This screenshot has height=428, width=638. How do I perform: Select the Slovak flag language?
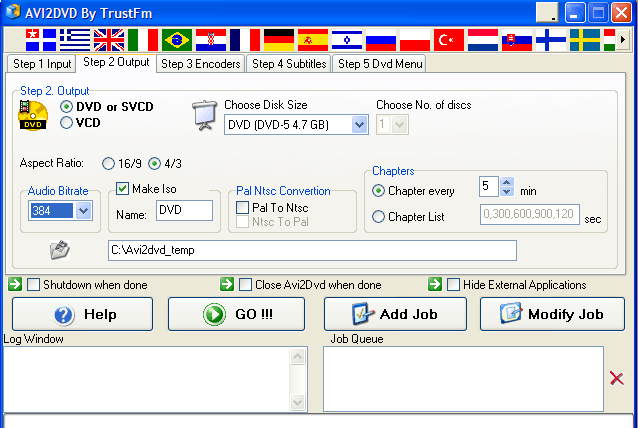[x=517, y=40]
